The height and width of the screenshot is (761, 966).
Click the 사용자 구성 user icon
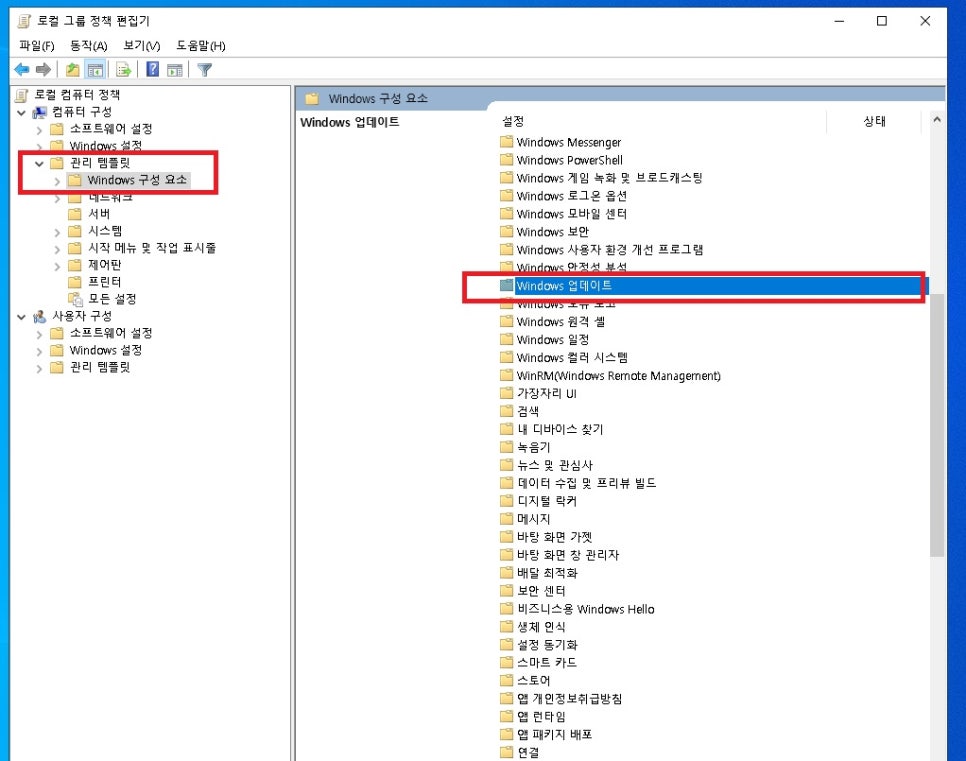(x=39, y=317)
